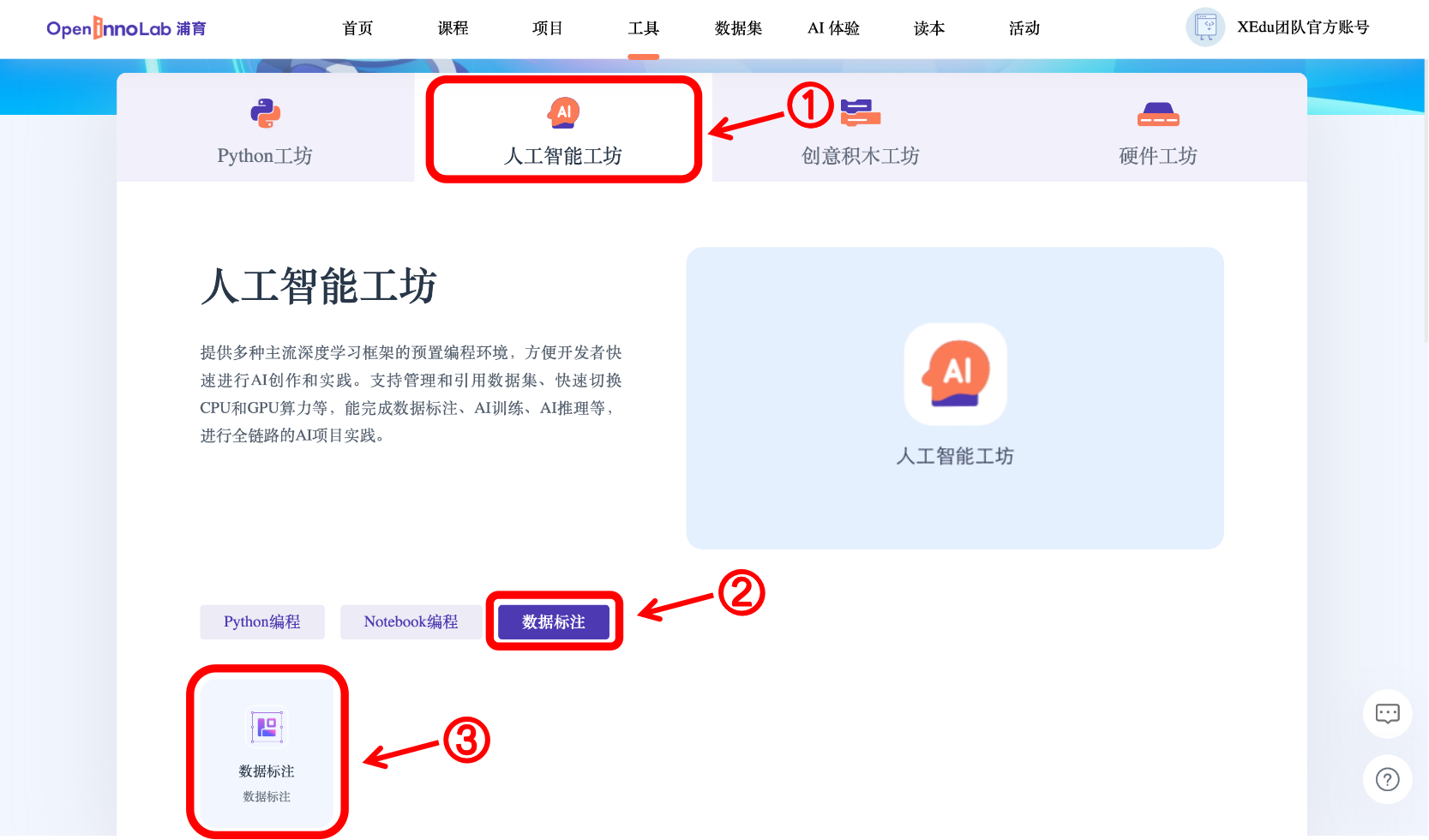Viewport: 1429px width, 840px height.
Task: Click the large AI icon in the blue panel
Action: pyautogui.click(x=956, y=374)
